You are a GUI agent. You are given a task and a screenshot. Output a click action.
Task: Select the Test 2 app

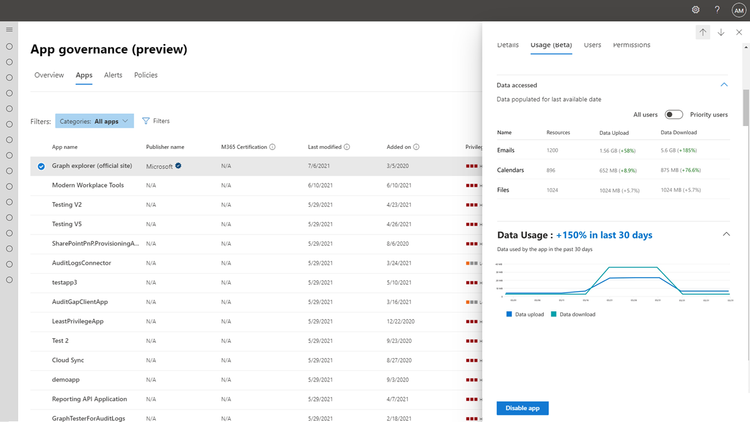pos(60,341)
